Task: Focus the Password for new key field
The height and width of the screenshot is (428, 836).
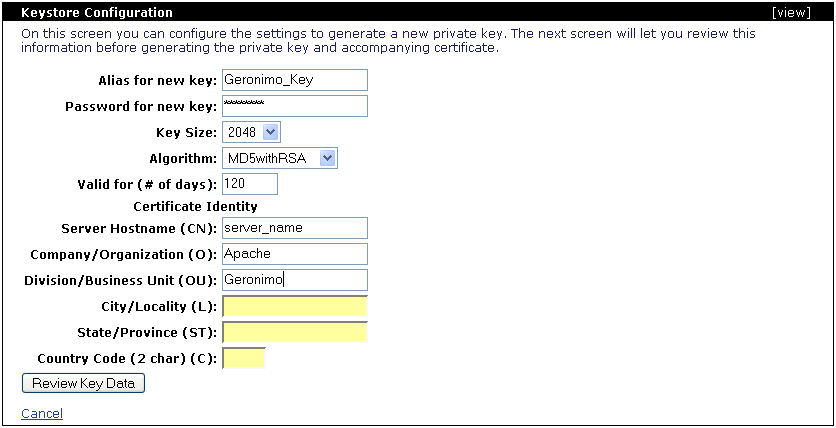Action: [294, 106]
